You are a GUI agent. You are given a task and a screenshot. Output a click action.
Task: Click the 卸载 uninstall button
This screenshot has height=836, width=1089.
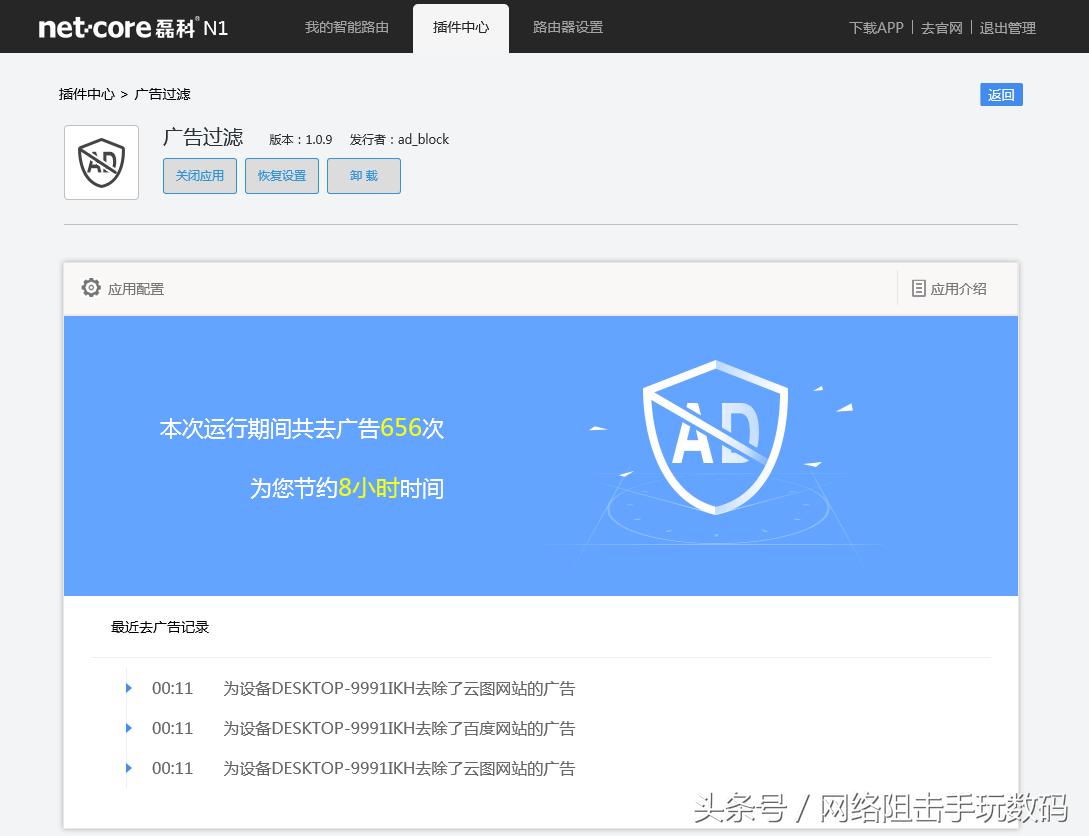[x=363, y=175]
